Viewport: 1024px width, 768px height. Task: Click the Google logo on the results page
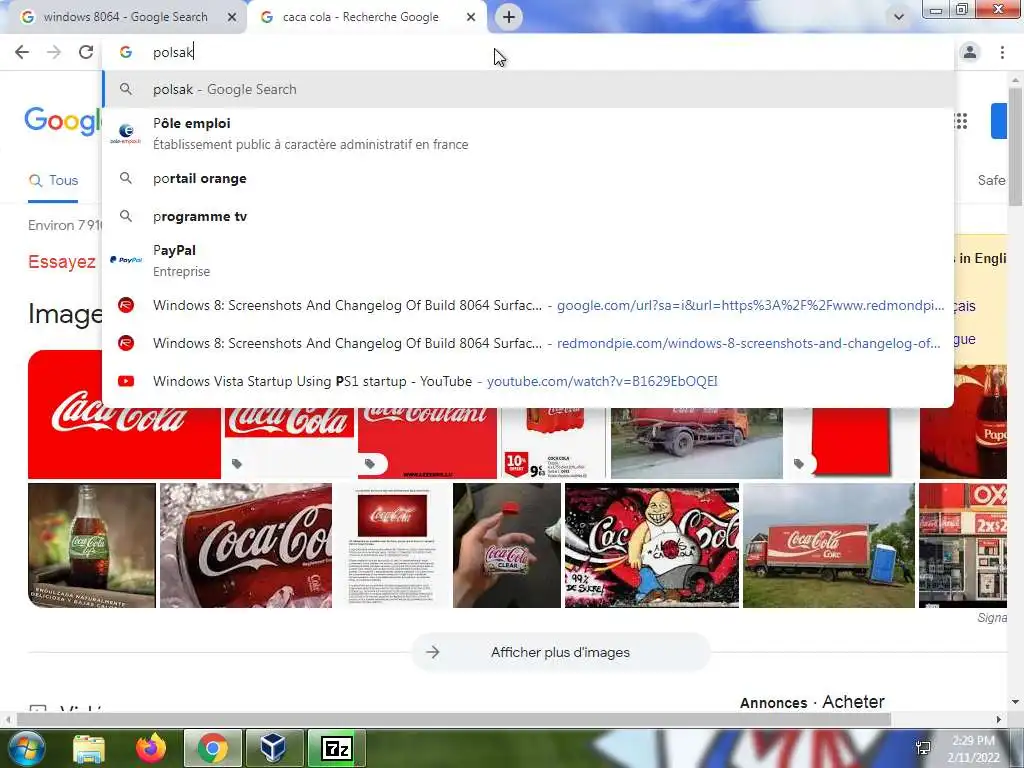point(62,121)
